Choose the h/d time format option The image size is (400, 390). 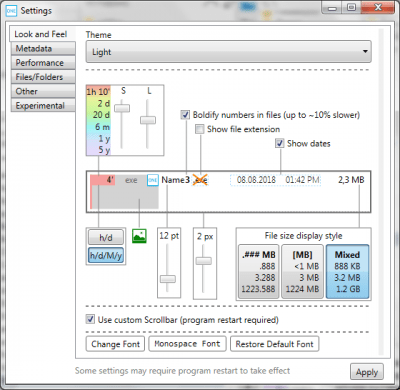click(106, 238)
